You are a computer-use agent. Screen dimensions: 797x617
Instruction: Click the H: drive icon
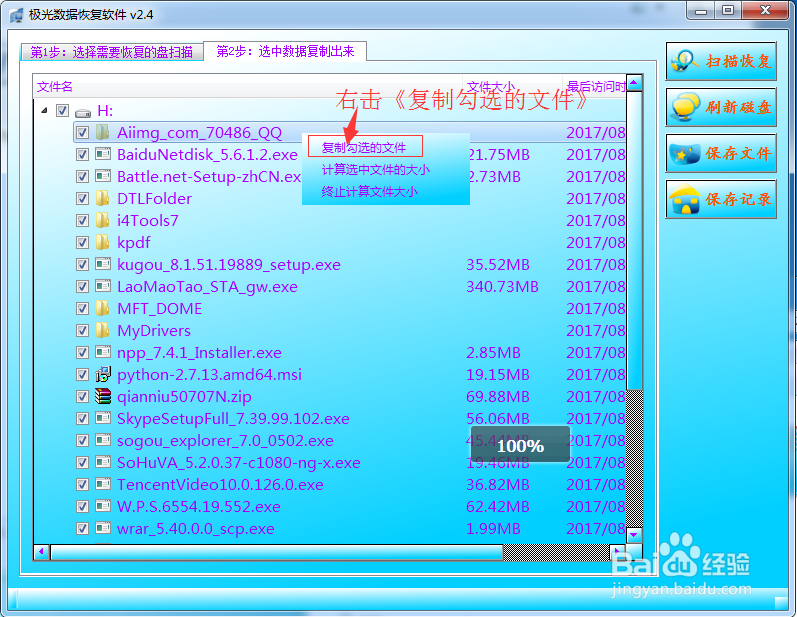pyautogui.click(x=83, y=112)
